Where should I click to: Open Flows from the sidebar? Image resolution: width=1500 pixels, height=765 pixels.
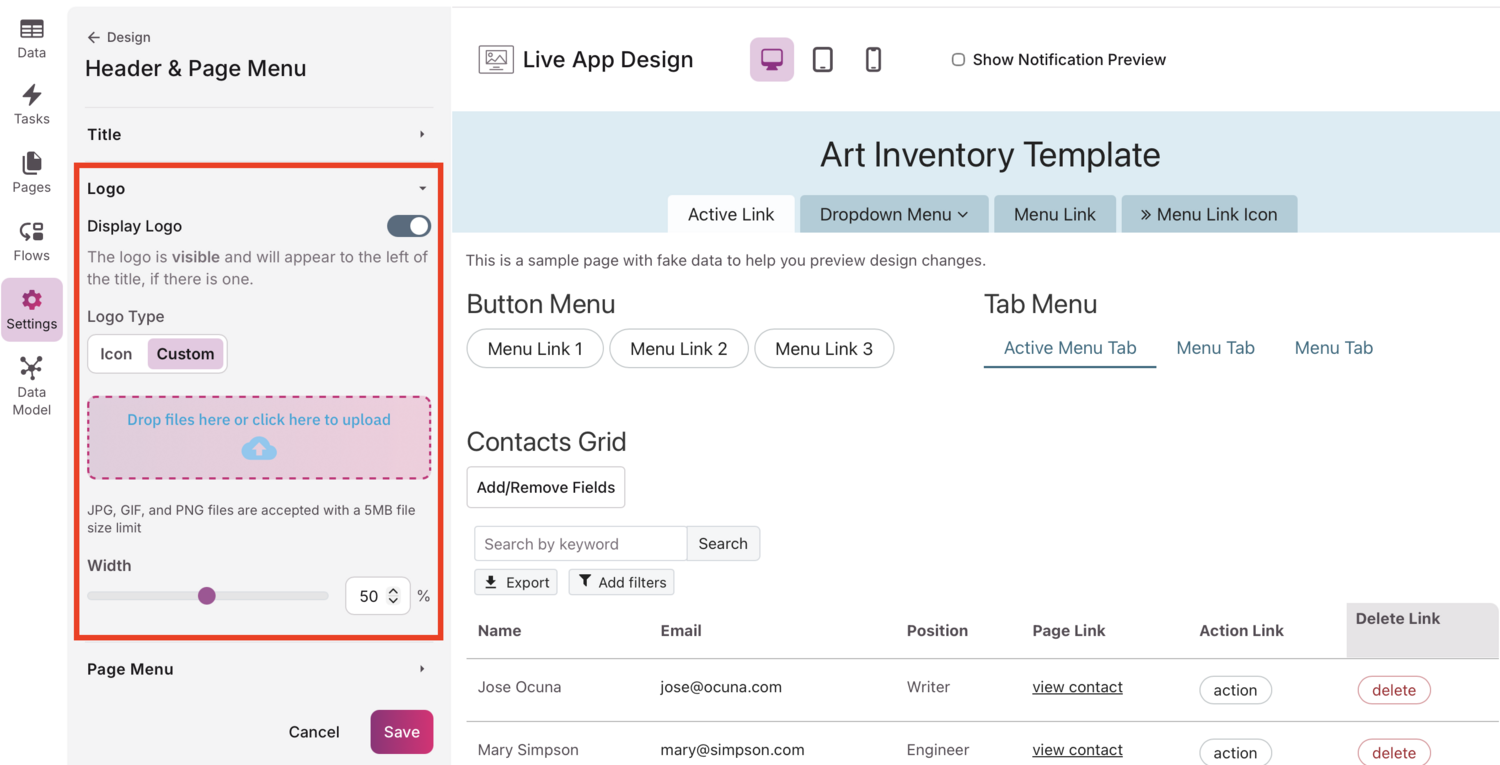32,240
